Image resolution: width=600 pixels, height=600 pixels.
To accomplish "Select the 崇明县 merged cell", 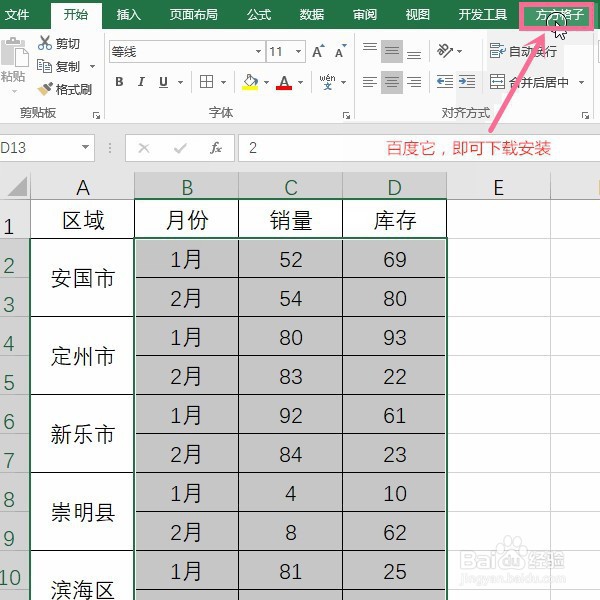I will click(x=82, y=512).
